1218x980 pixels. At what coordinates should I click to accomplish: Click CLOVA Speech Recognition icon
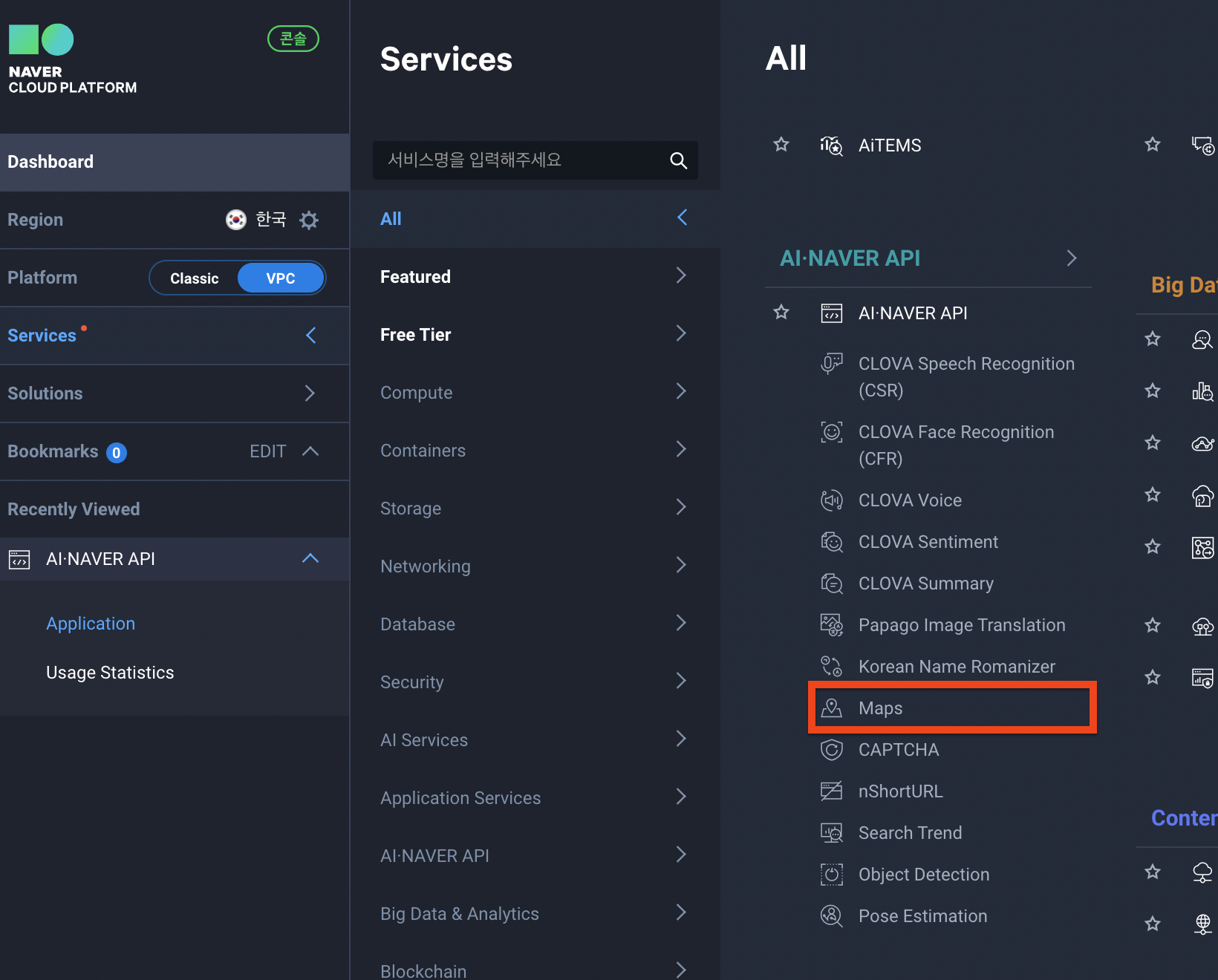click(832, 364)
